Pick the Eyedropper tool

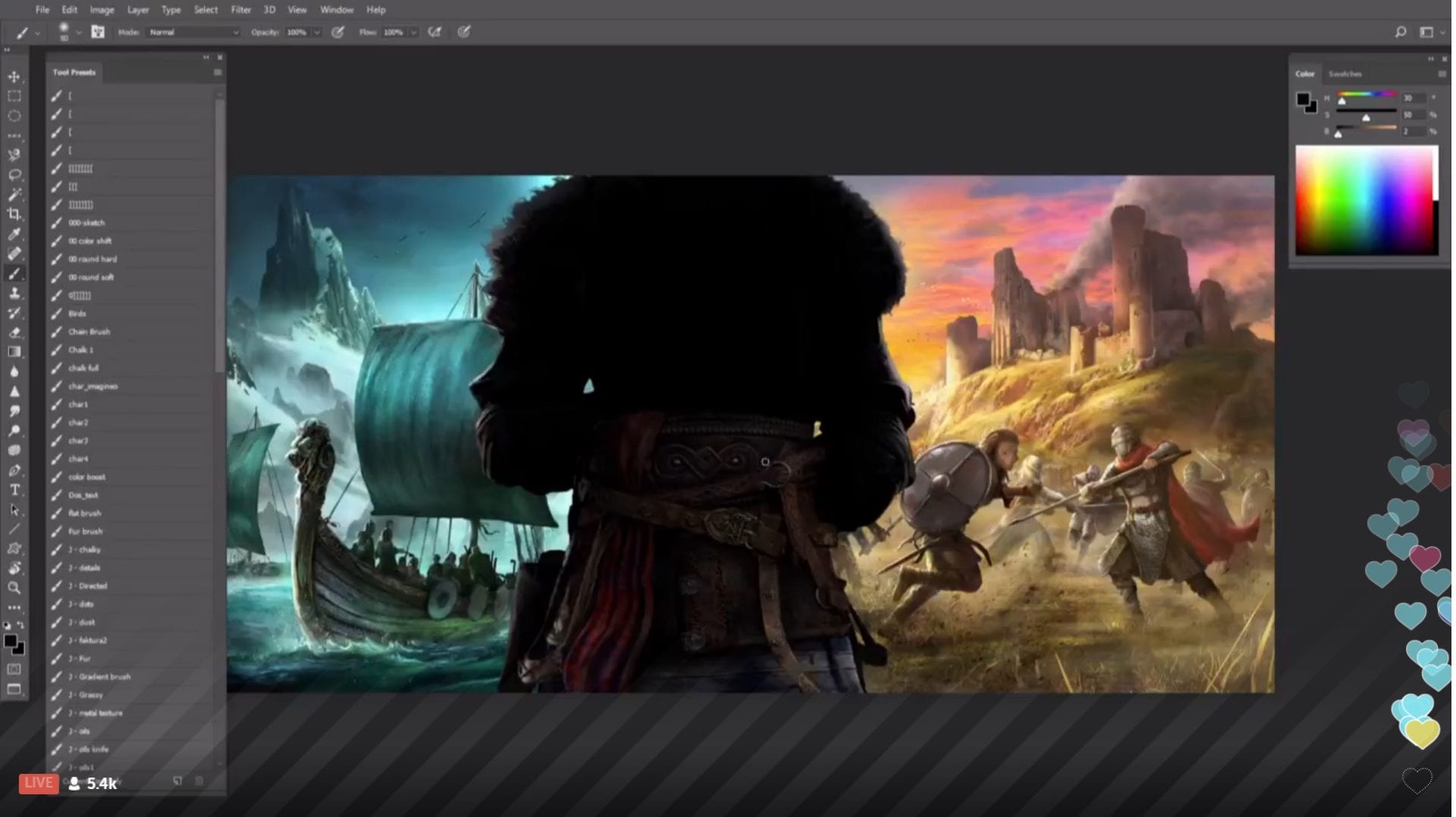point(14,234)
